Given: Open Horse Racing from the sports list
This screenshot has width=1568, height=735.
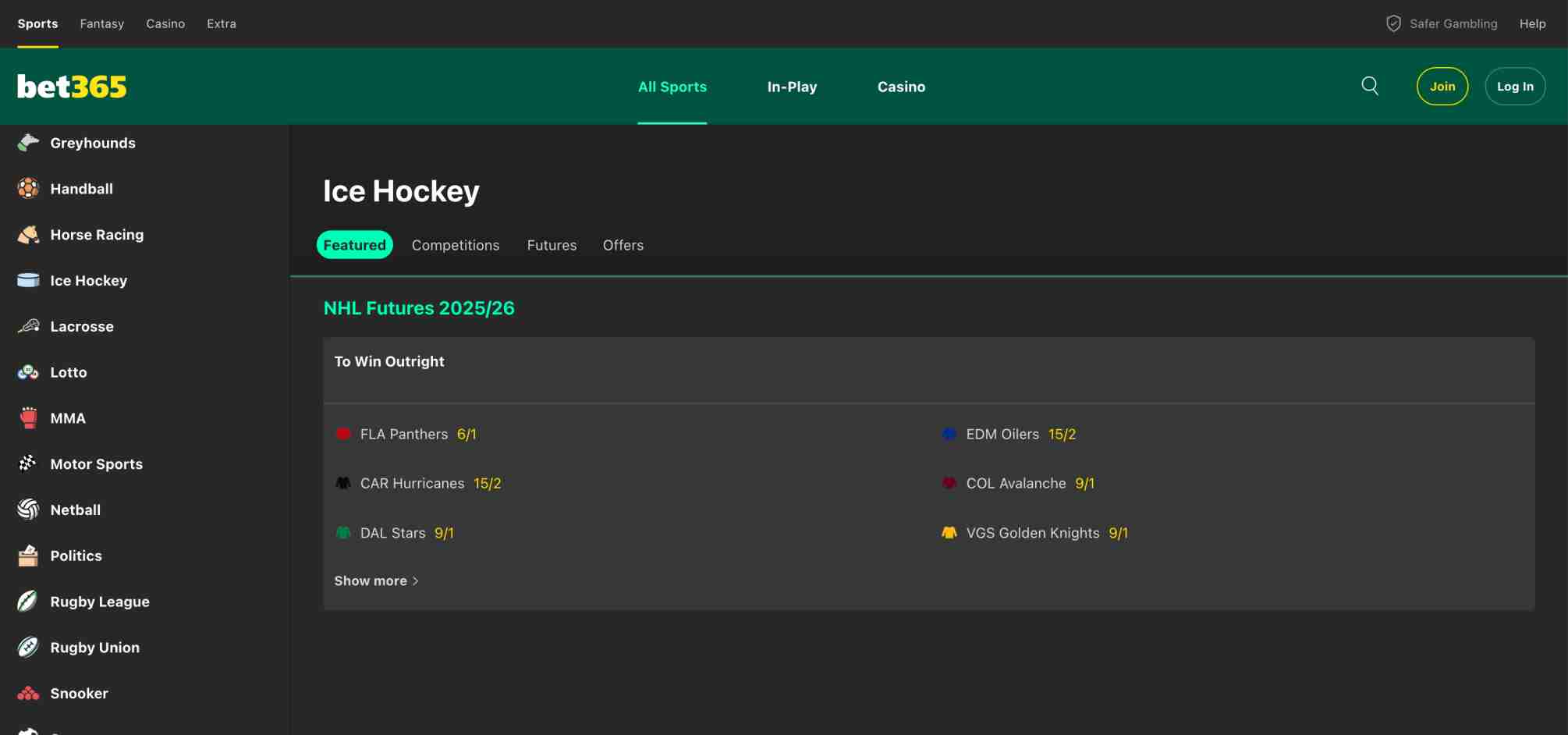Looking at the screenshot, I should coord(97,235).
